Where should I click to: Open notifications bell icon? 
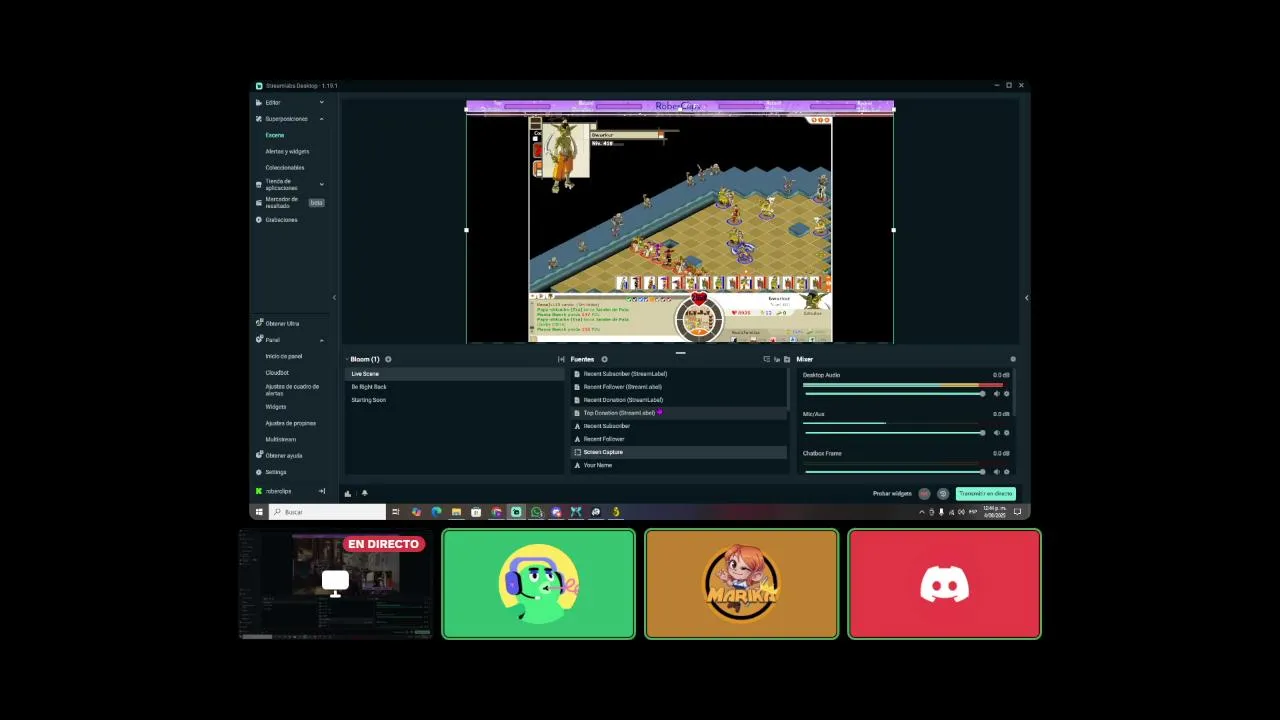(x=364, y=493)
